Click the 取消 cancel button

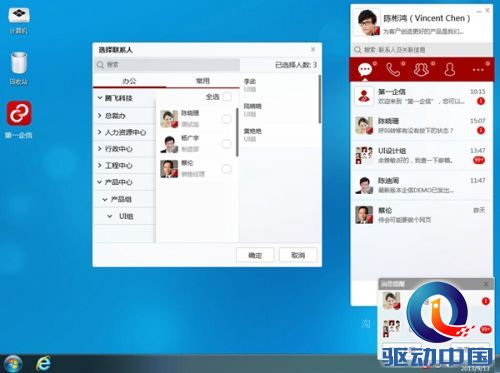[298, 255]
